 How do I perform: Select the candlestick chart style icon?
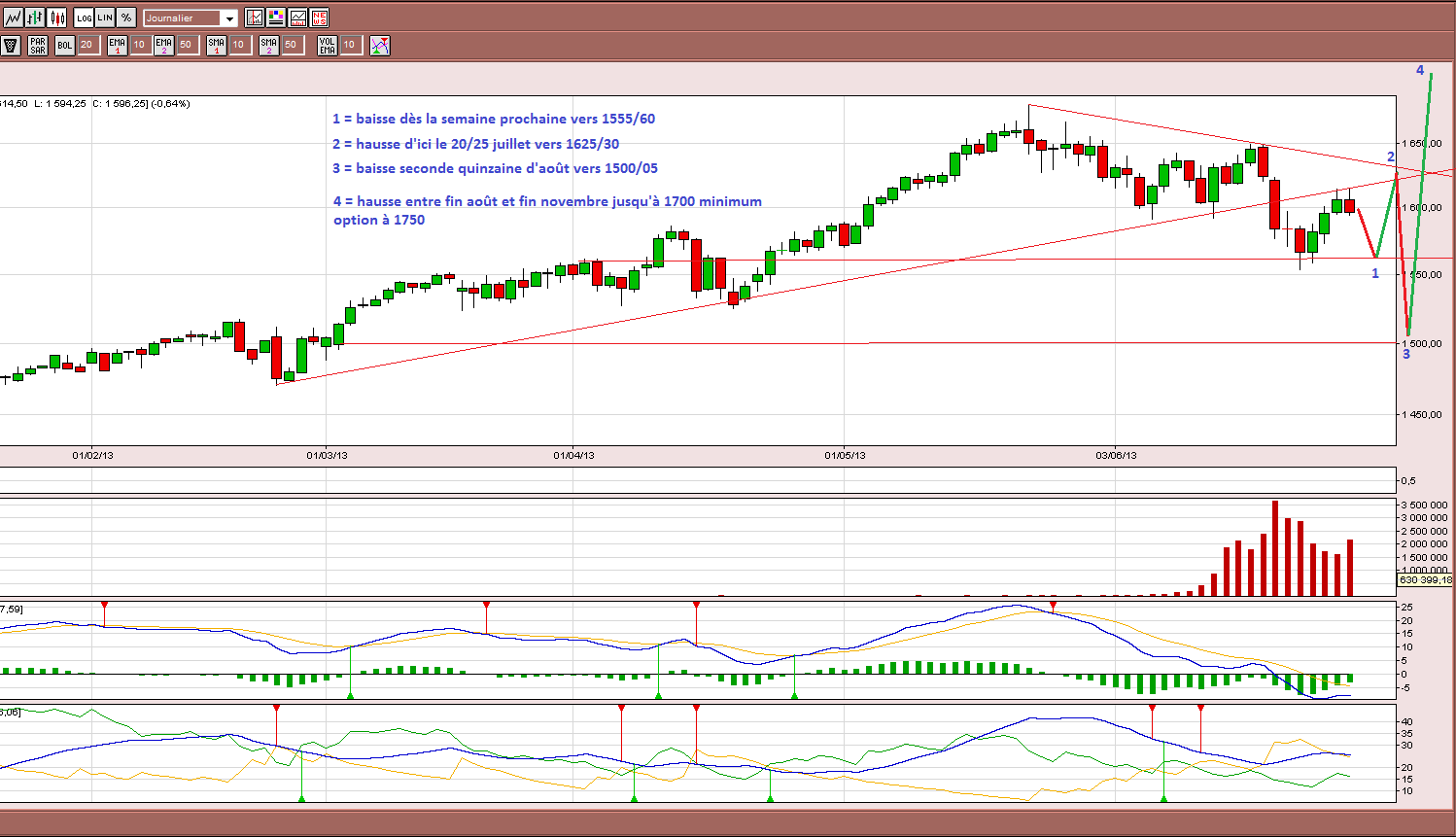pyautogui.click(x=57, y=17)
